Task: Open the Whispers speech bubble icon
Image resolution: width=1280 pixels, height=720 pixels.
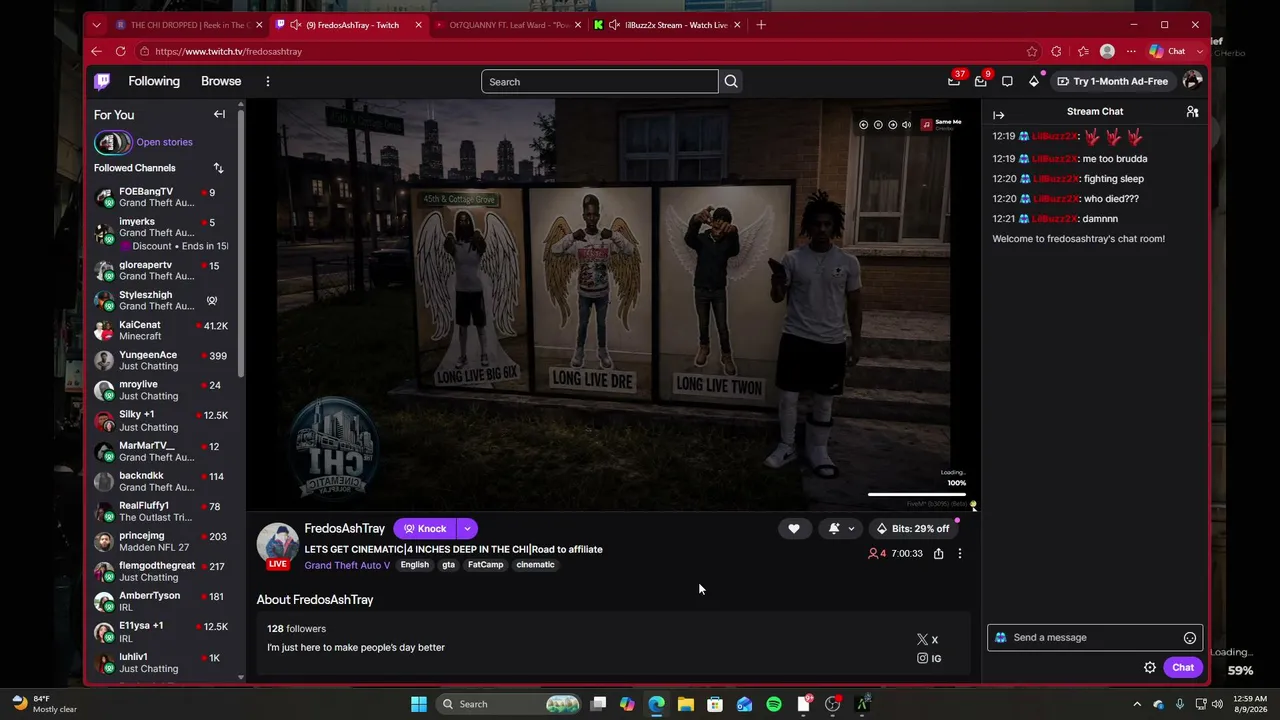Action: (x=1007, y=82)
